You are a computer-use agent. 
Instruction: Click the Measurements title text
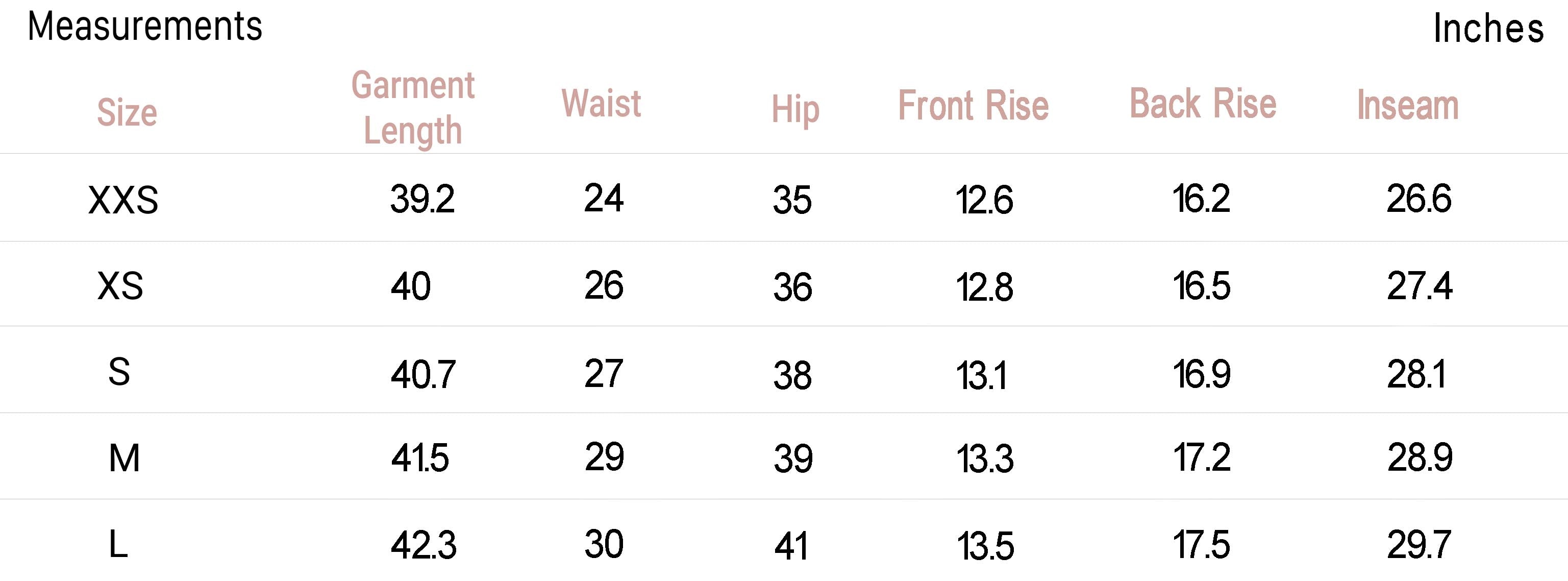145,27
